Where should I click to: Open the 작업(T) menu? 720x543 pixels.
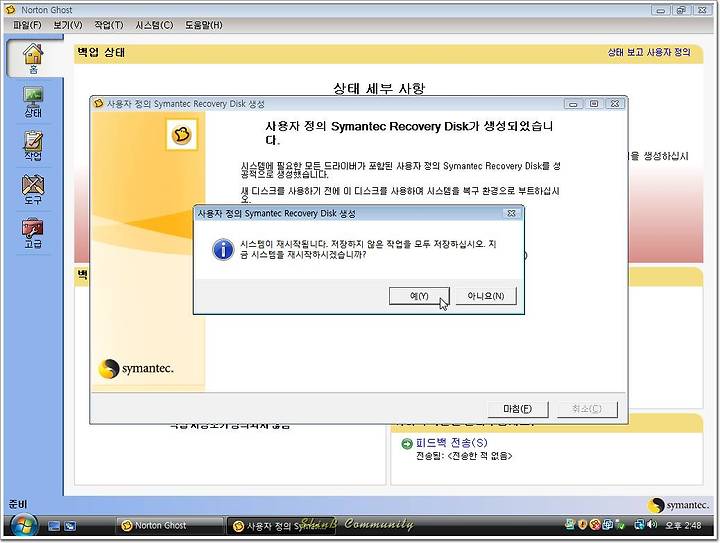[109, 25]
